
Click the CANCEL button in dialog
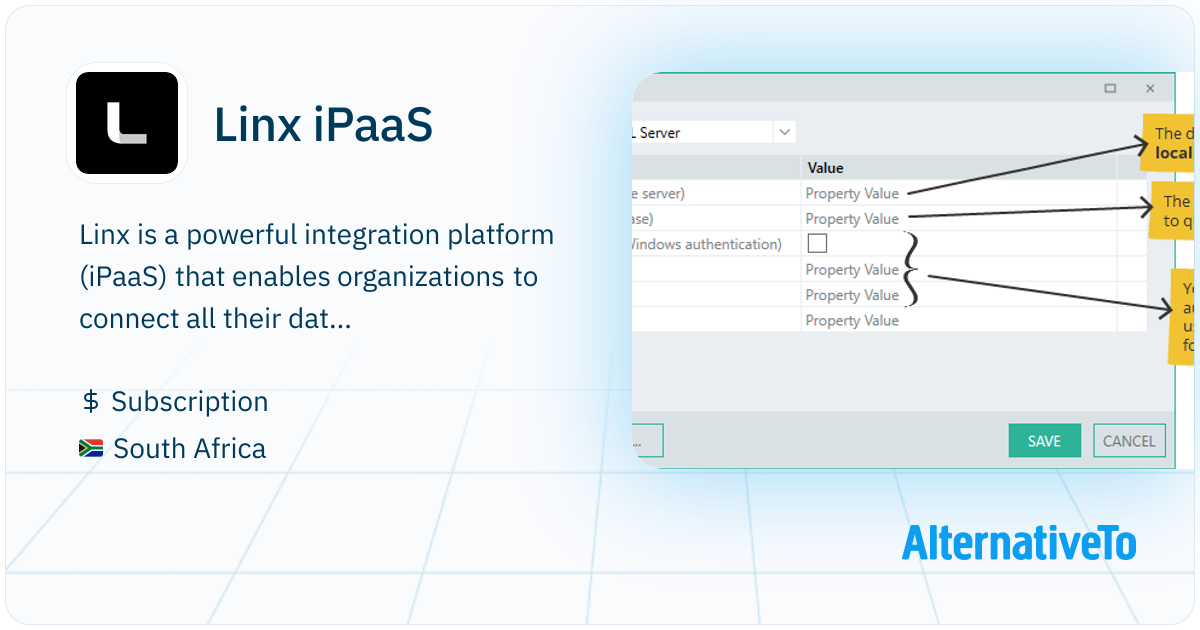1129,441
